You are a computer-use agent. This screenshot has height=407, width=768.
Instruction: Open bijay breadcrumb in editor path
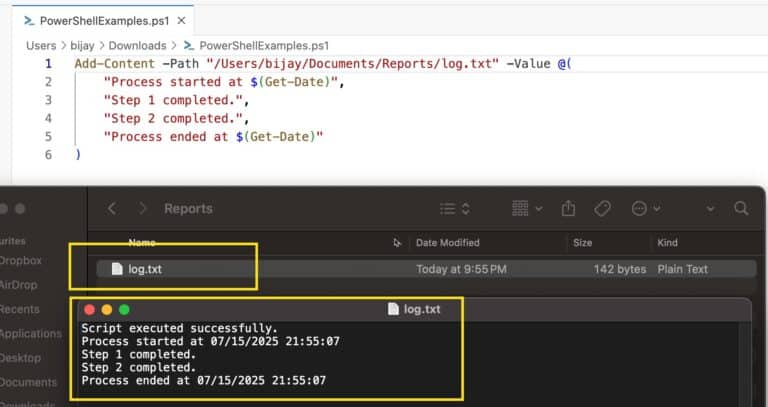tap(82, 46)
